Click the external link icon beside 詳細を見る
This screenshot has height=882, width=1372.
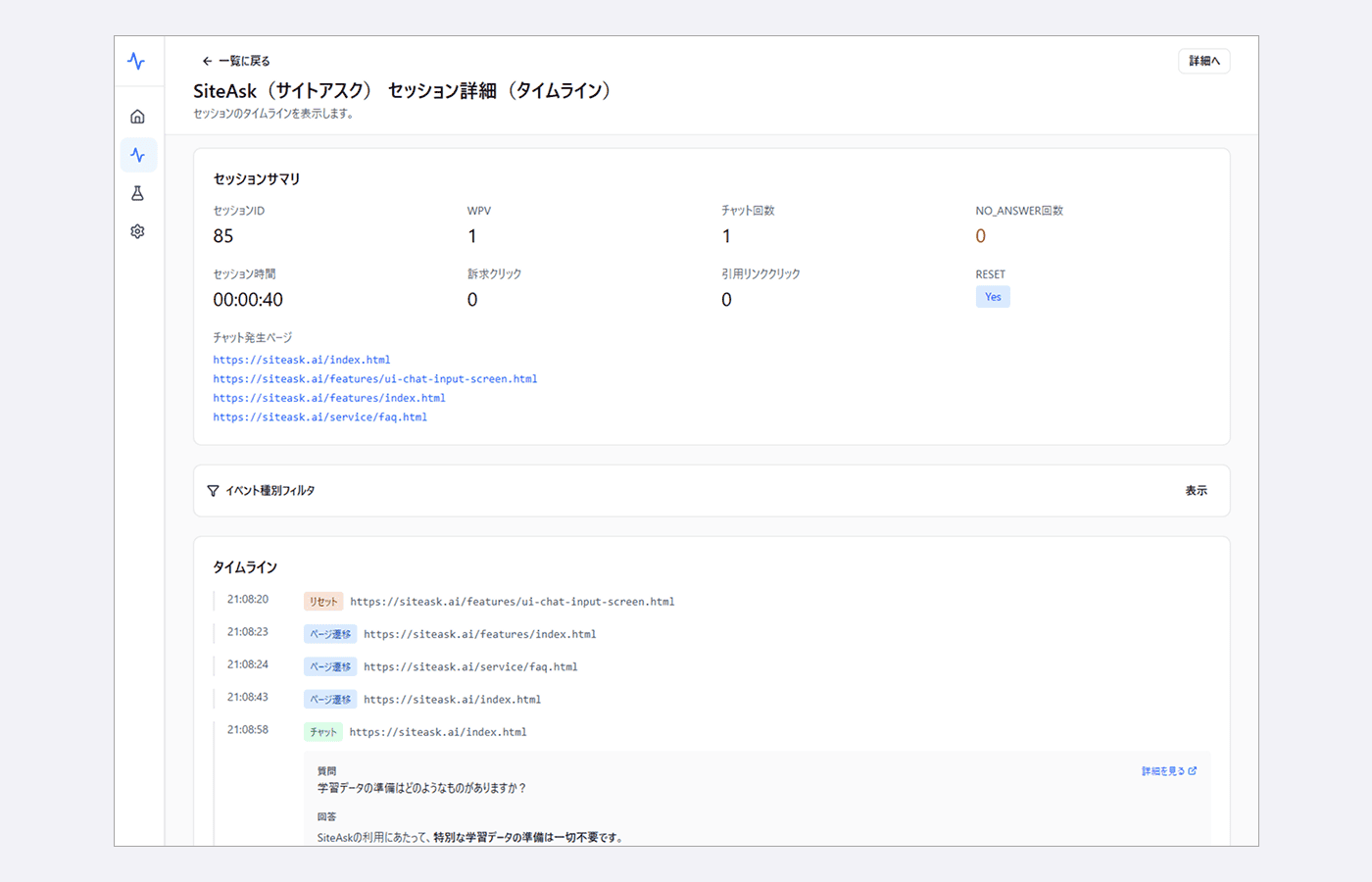point(1193,771)
